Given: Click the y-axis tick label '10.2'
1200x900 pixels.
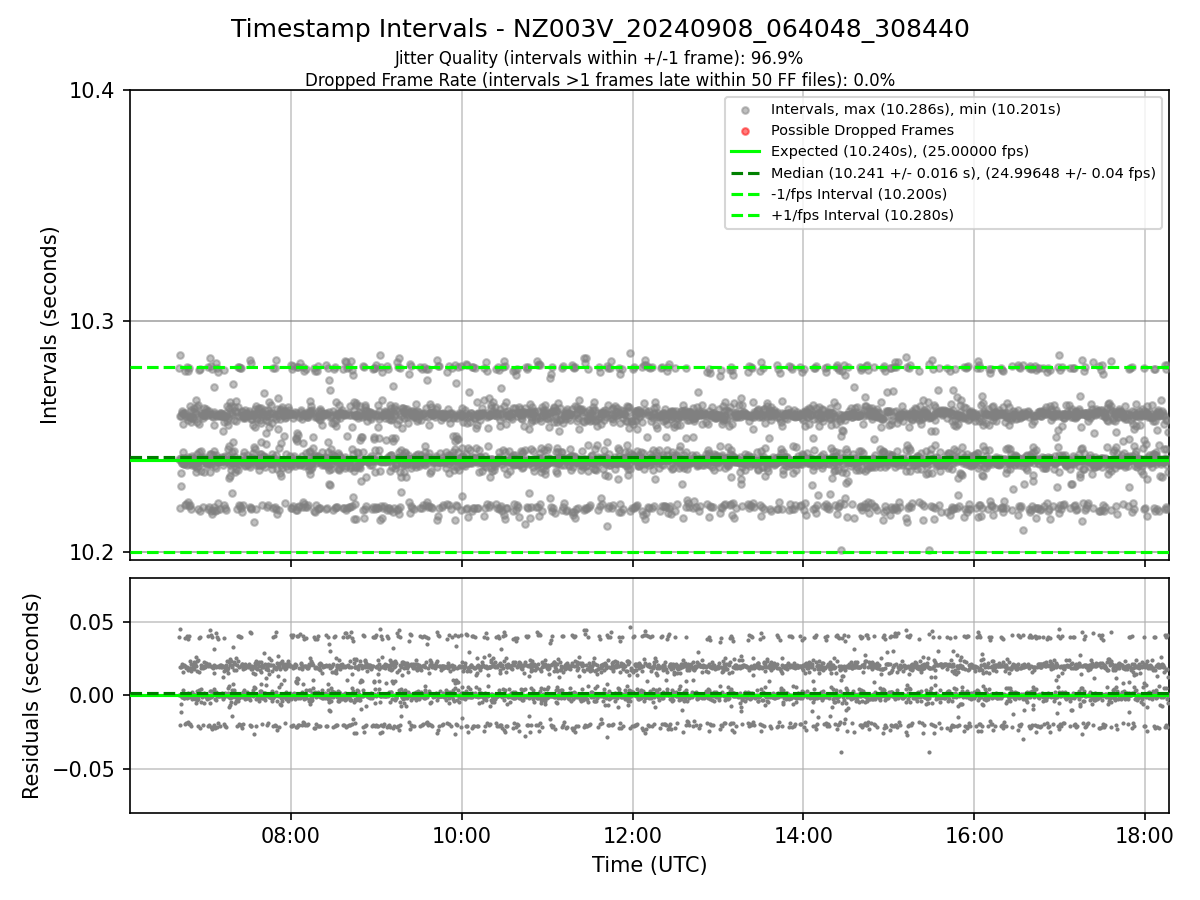Looking at the screenshot, I should tap(93, 553).
